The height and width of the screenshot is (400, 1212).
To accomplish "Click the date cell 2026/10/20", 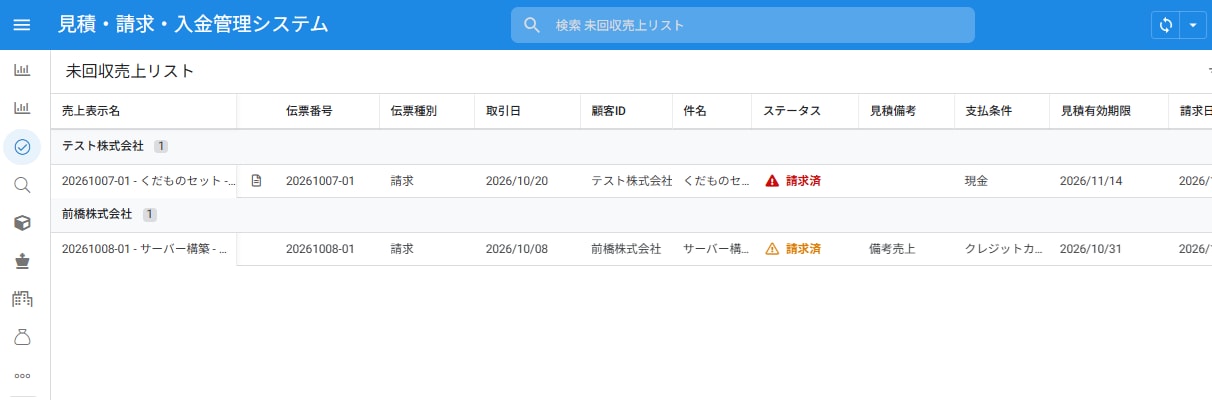I will (517, 181).
